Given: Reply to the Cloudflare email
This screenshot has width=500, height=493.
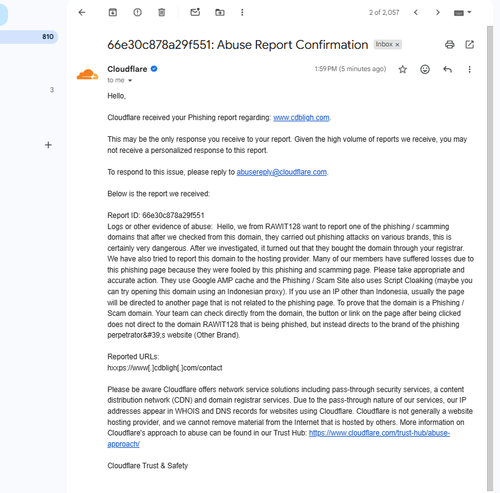Looking at the screenshot, I should pyautogui.click(x=447, y=69).
